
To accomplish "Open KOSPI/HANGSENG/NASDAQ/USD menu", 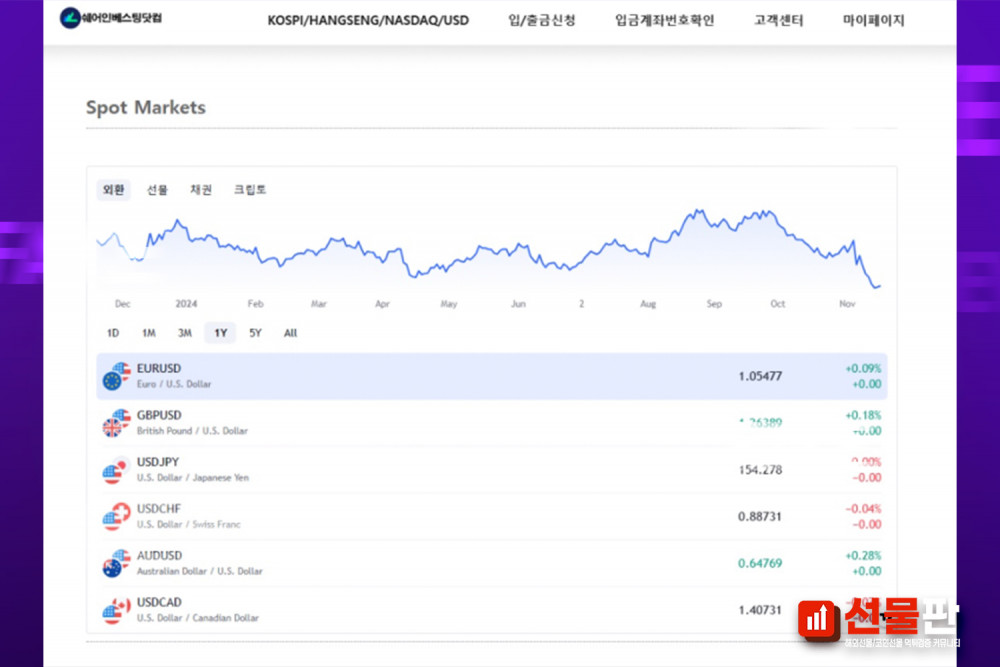I will click(368, 20).
